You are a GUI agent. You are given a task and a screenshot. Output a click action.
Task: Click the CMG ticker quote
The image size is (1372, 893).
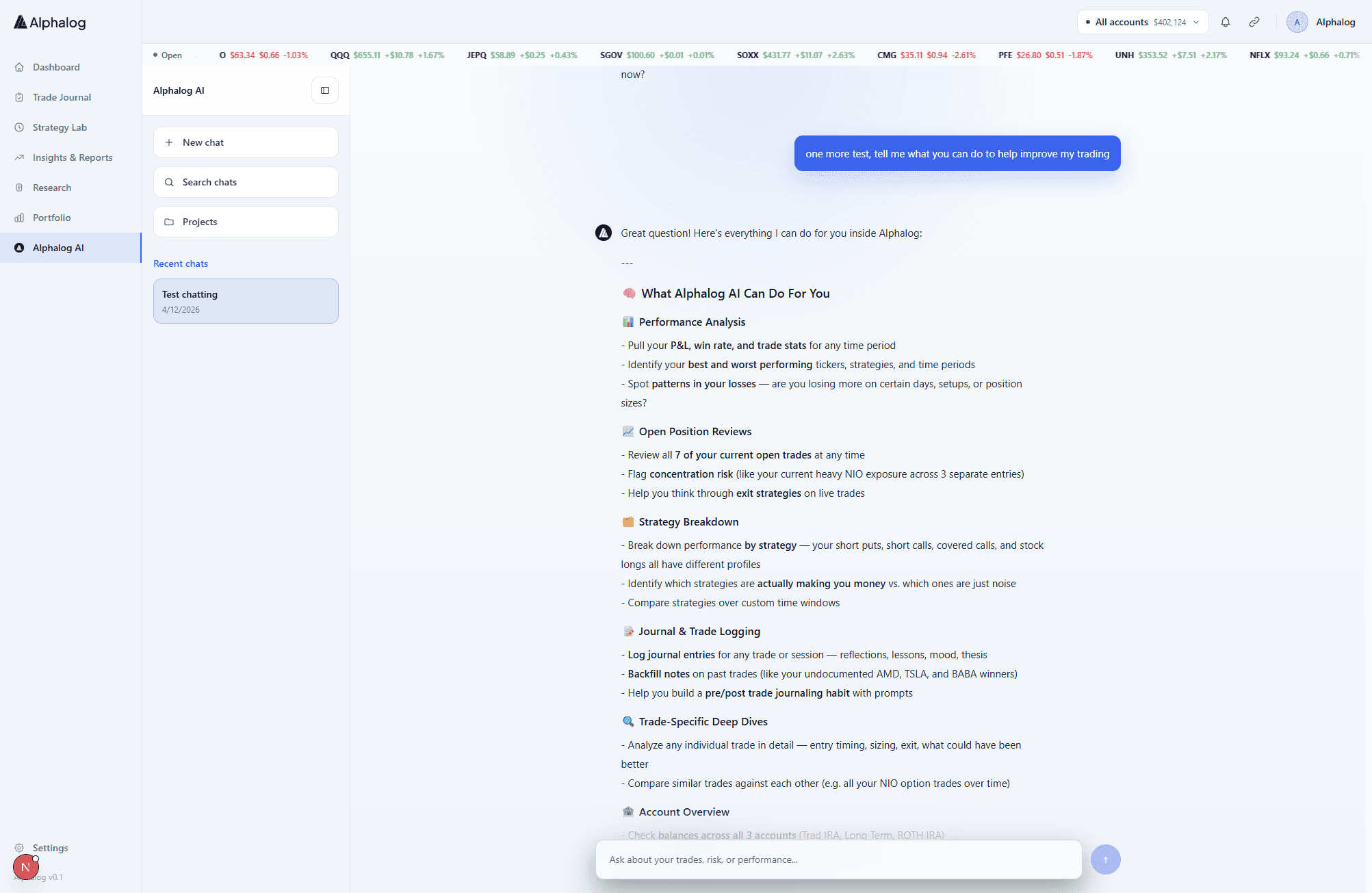click(x=927, y=55)
